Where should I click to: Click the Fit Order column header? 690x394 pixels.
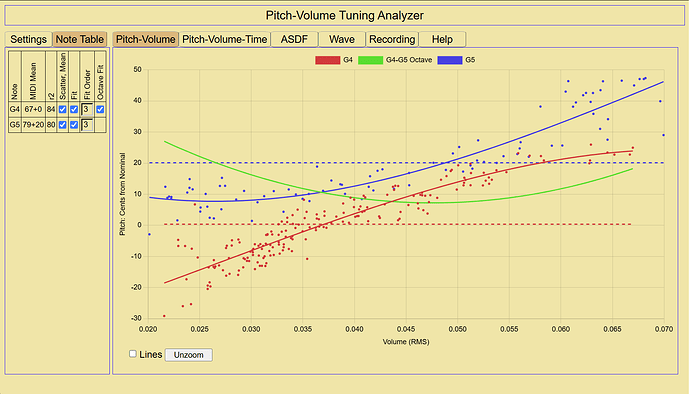[x=87, y=85]
